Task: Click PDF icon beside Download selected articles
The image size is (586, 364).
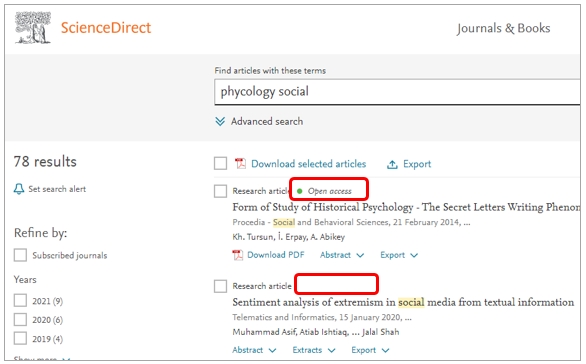Action: click(240, 163)
